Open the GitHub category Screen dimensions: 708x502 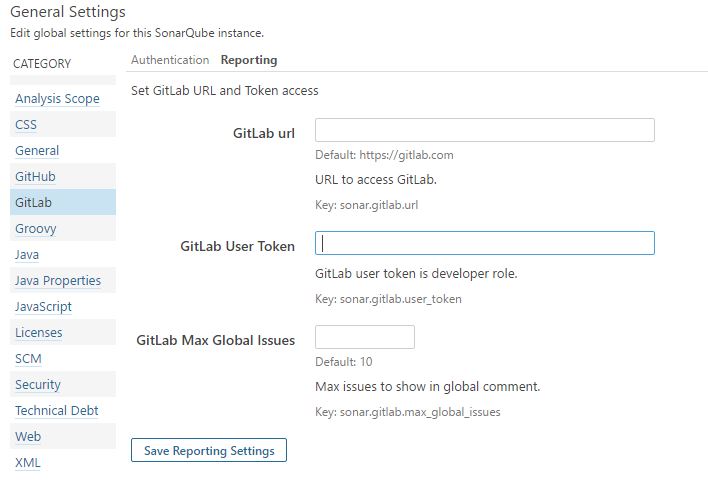click(x=35, y=177)
